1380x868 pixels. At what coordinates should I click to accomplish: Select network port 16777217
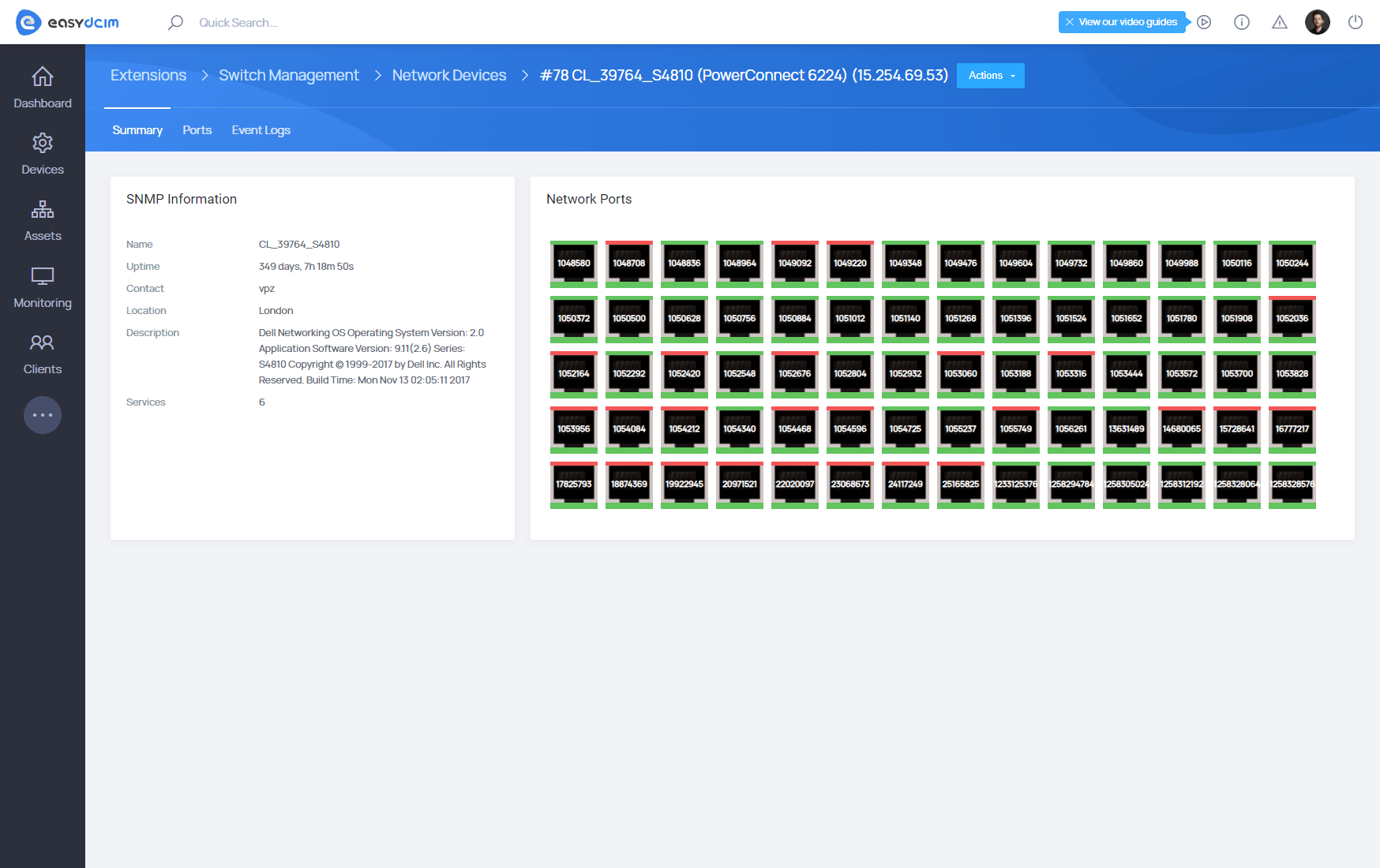1292,429
